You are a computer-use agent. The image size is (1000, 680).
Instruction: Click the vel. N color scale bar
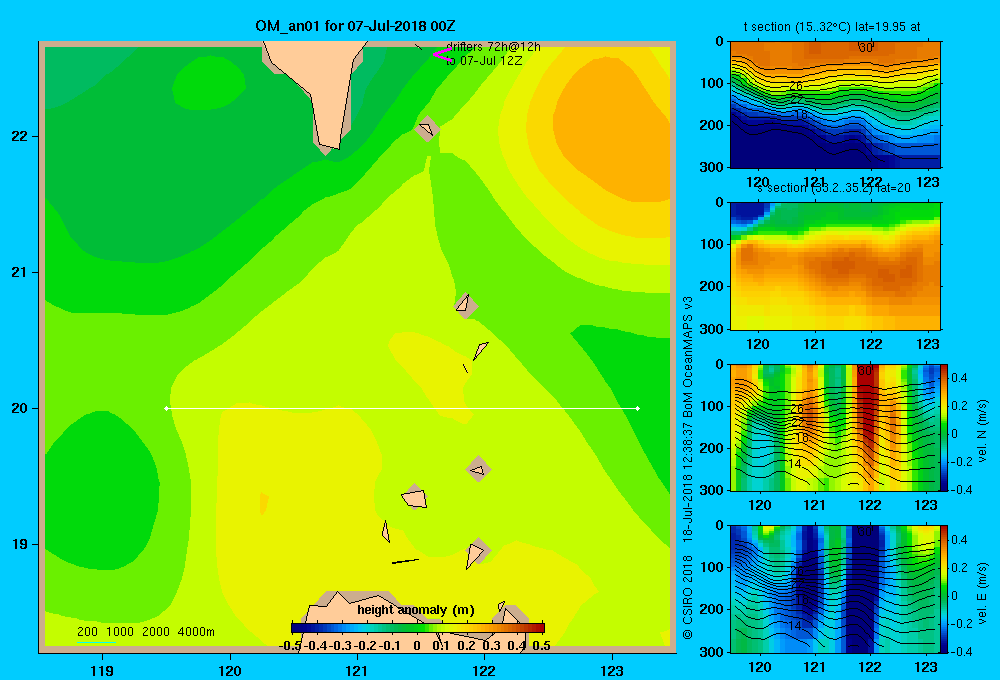coord(944,427)
